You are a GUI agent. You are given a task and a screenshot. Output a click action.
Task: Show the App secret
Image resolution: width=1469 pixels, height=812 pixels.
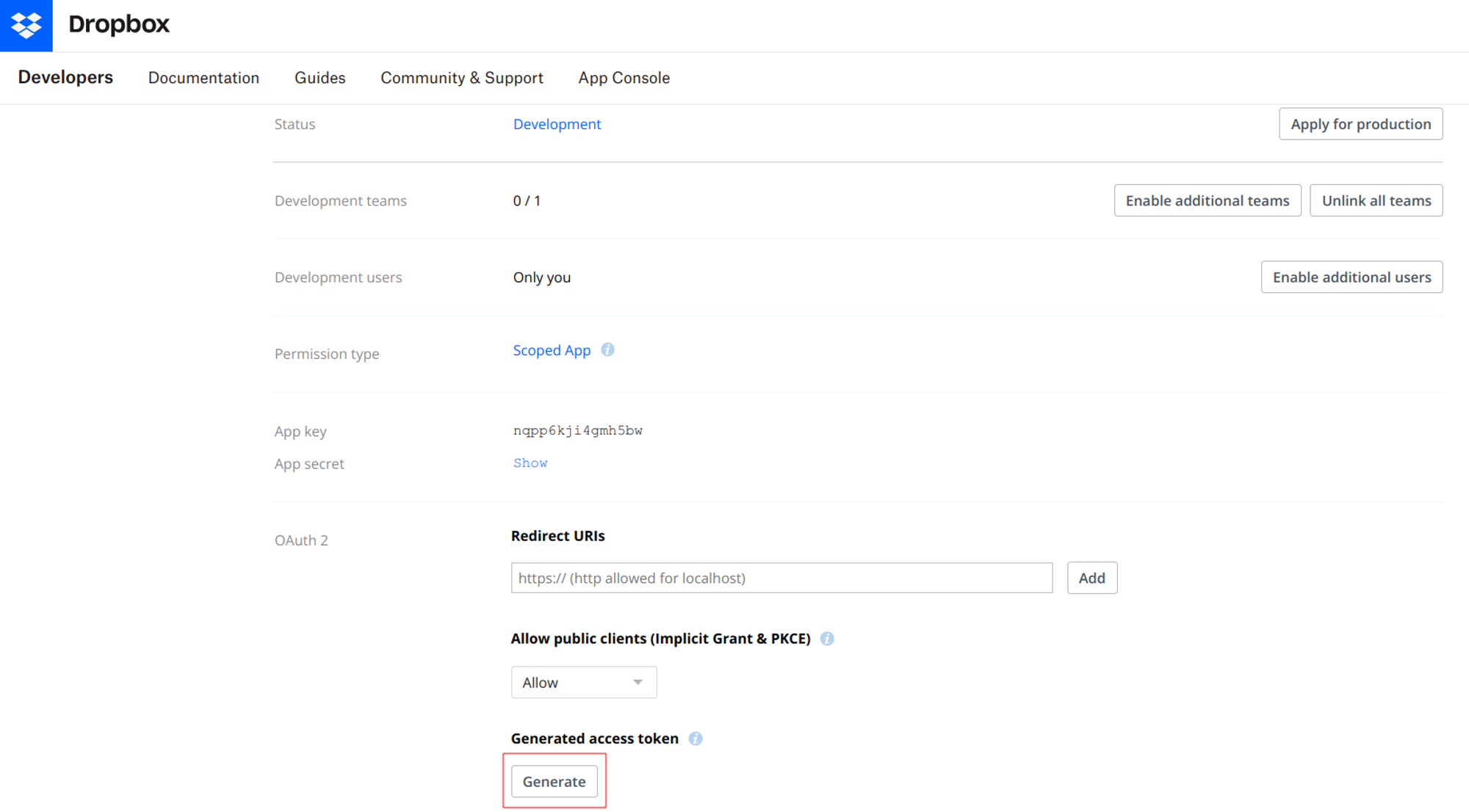[530, 463]
